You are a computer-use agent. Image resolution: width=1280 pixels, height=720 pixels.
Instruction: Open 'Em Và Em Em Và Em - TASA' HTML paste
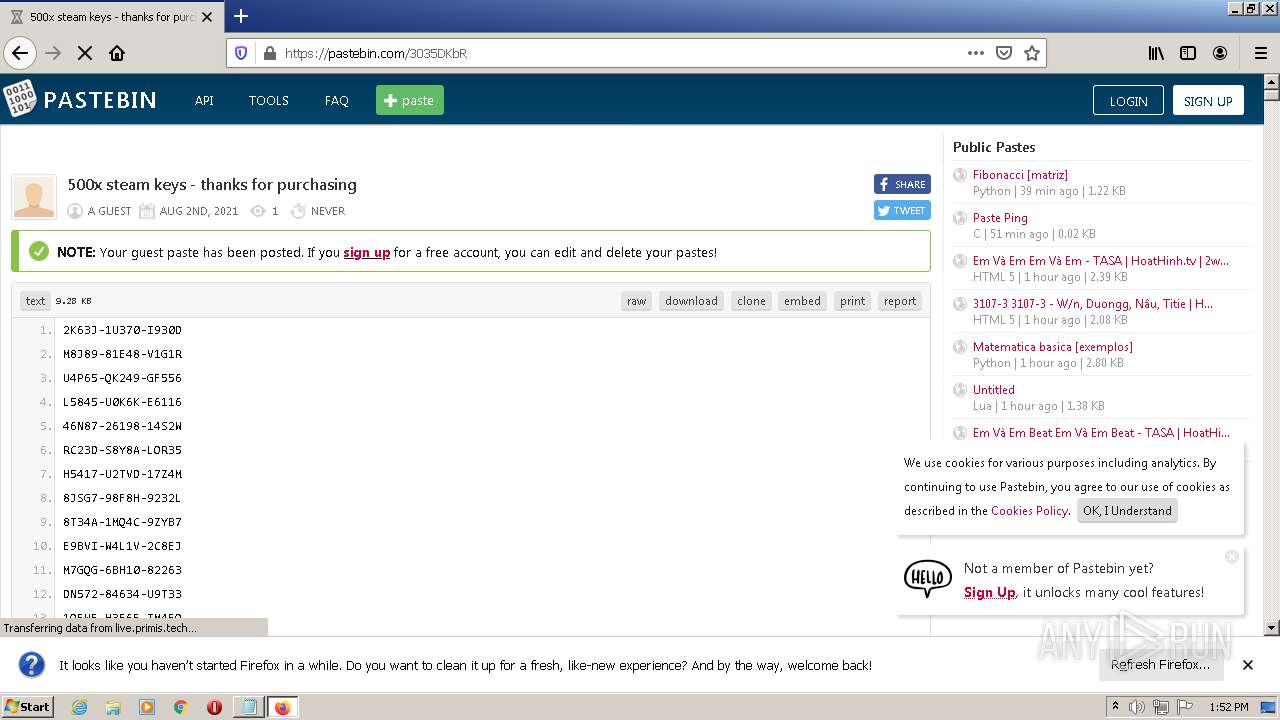pos(1101,260)
